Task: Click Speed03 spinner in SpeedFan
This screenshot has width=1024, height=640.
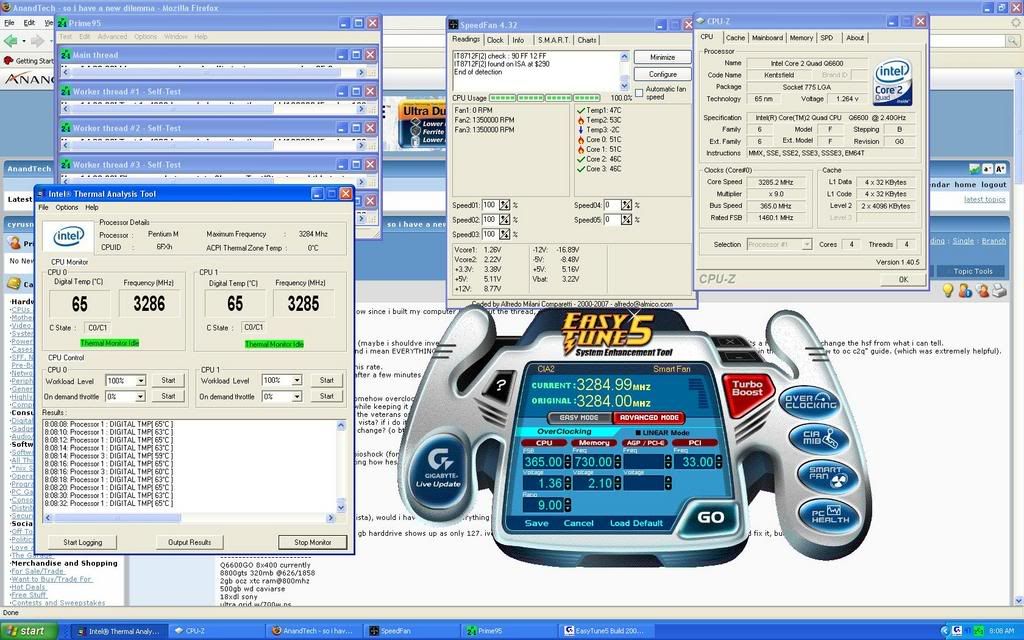Action: coord(504,234)
